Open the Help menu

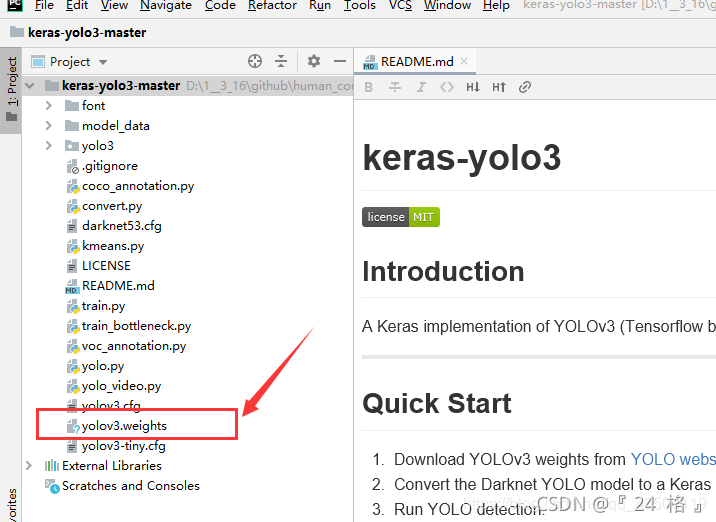tap(496, 5)
